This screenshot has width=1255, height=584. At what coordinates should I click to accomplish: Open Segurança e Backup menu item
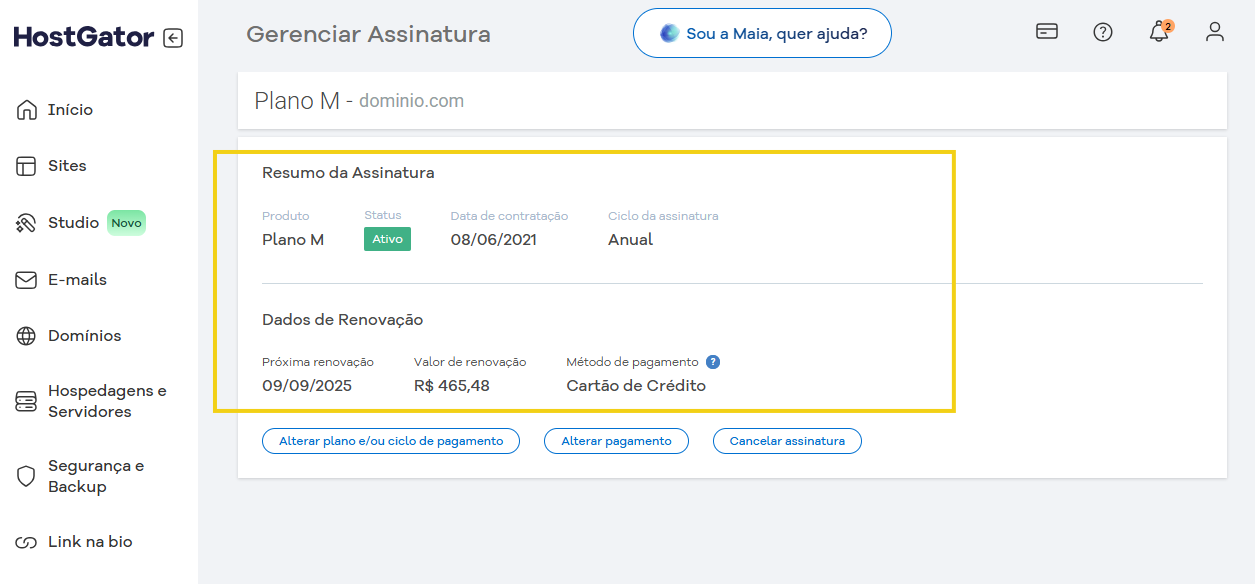point(96,476)
